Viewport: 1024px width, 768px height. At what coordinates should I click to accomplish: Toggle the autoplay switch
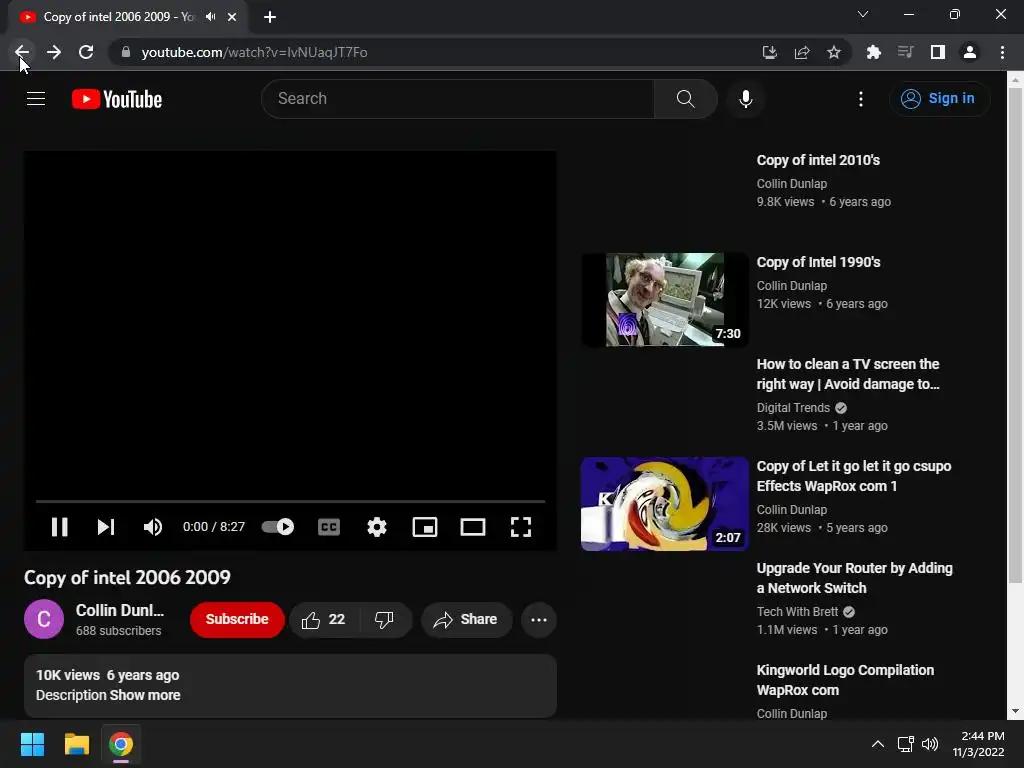click(x=278, y=527)
